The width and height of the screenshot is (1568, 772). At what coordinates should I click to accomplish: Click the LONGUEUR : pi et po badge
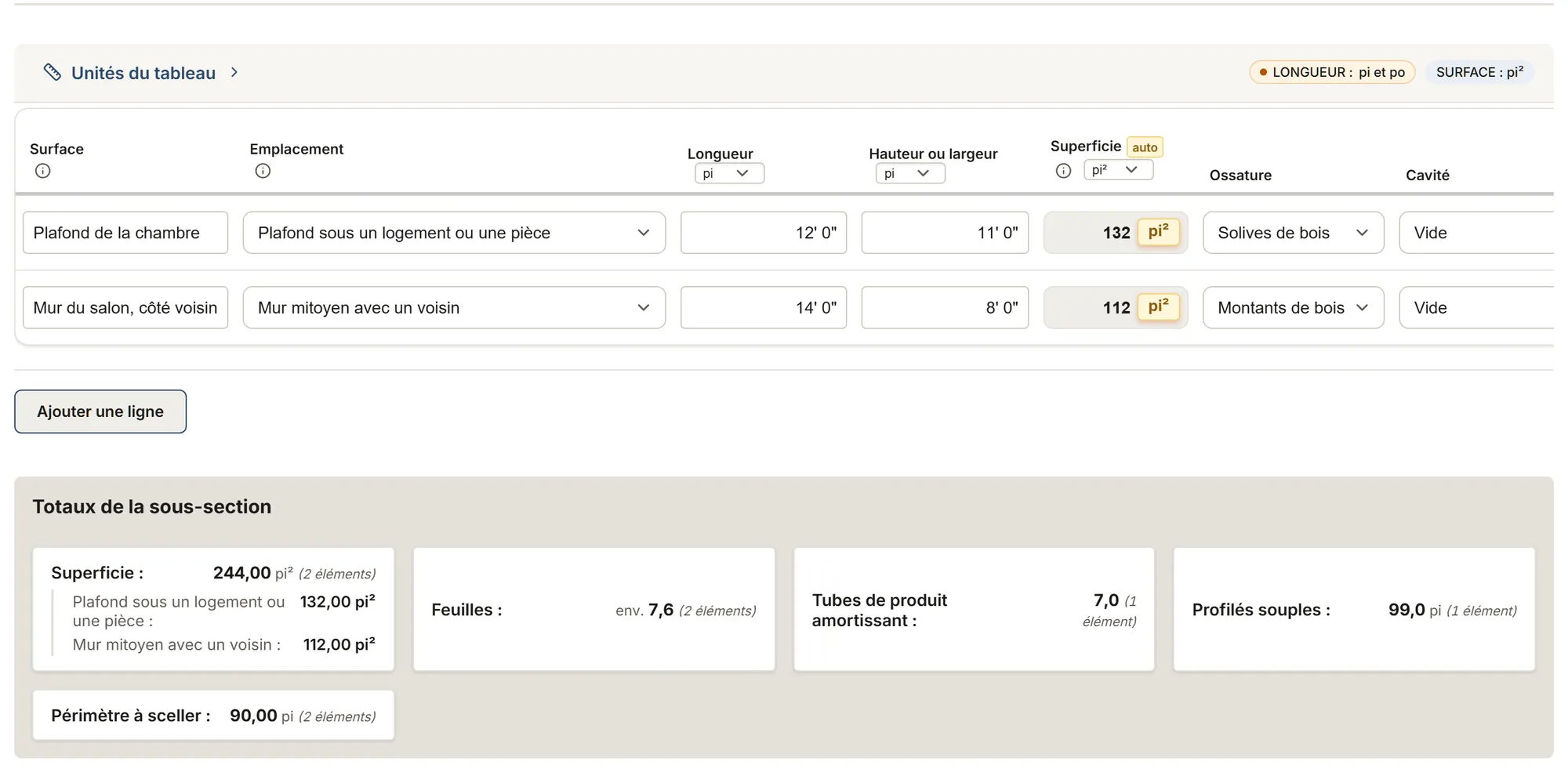click(1332, 72)
